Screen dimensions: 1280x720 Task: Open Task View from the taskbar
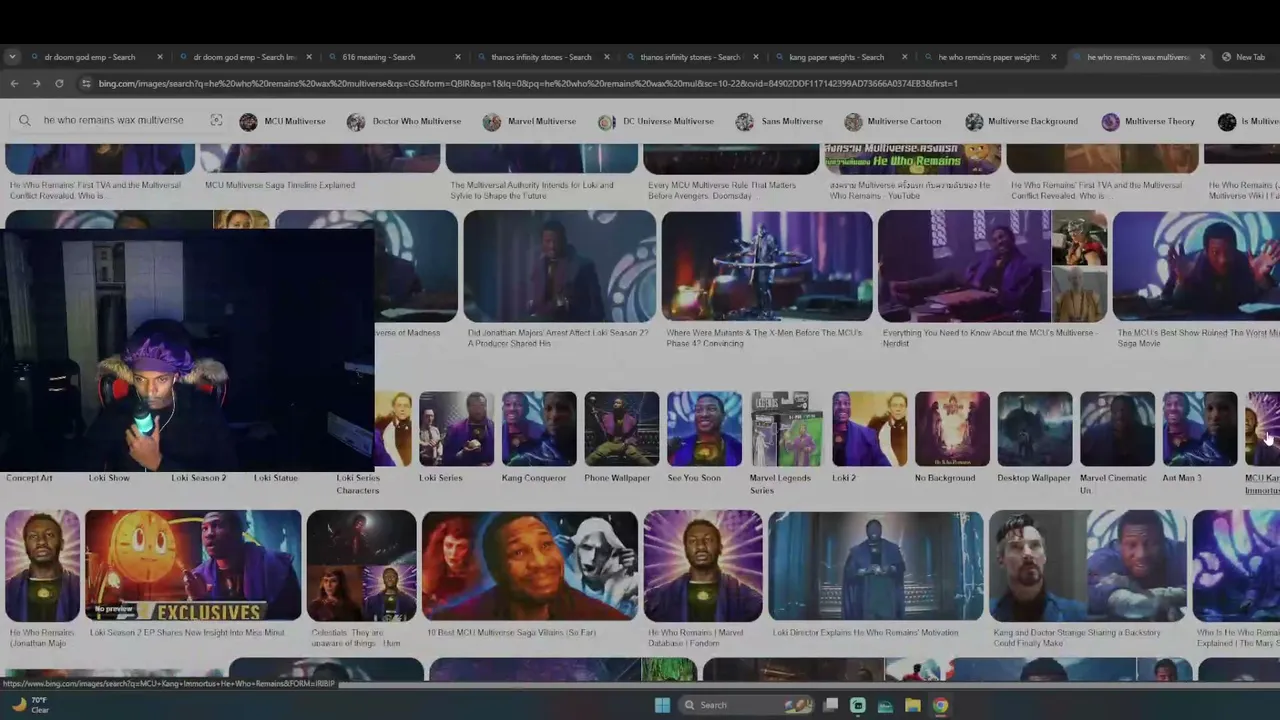coord(830,705)
